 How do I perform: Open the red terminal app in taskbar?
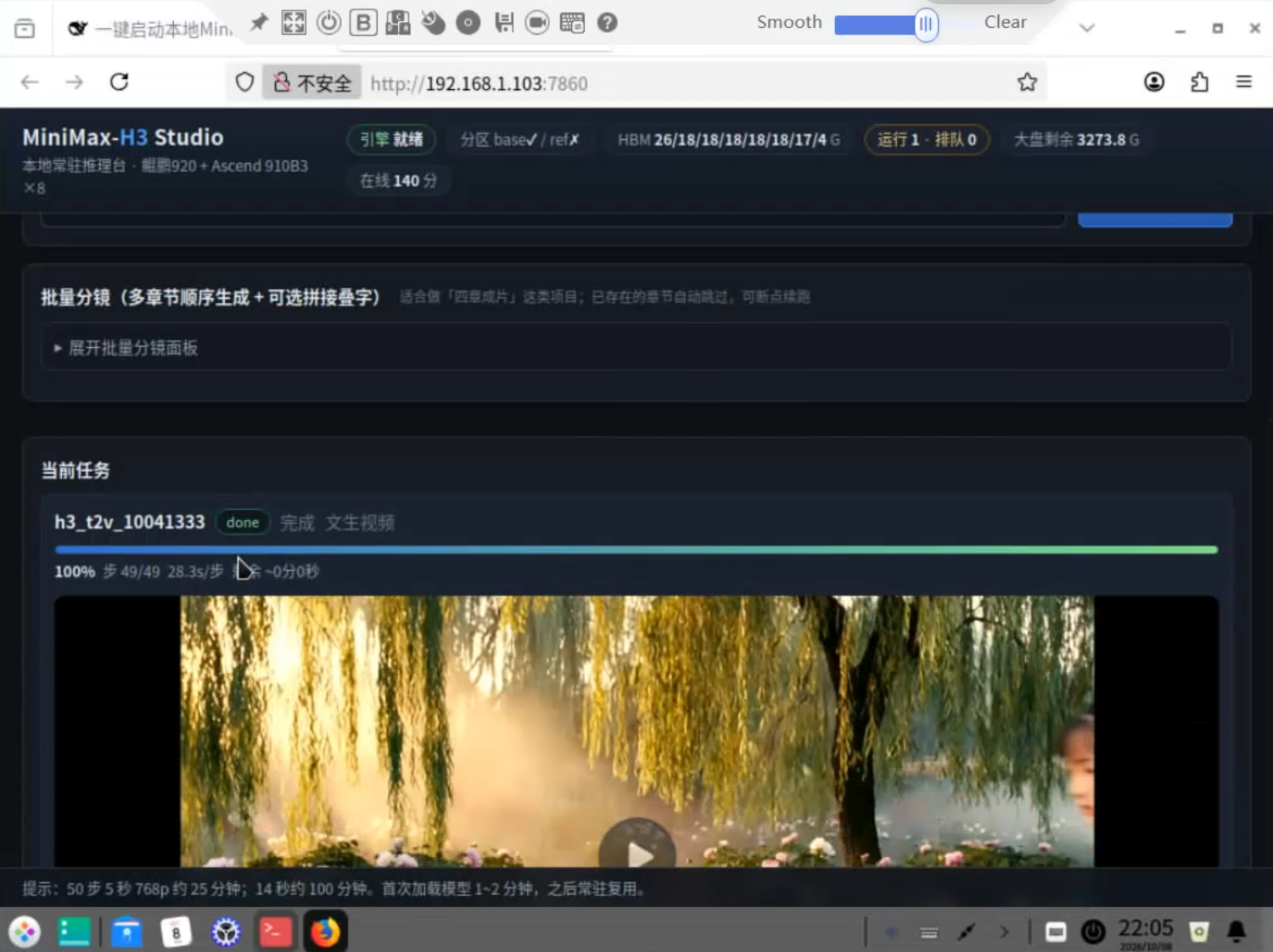pyautogui.click(x=276, y=932)
